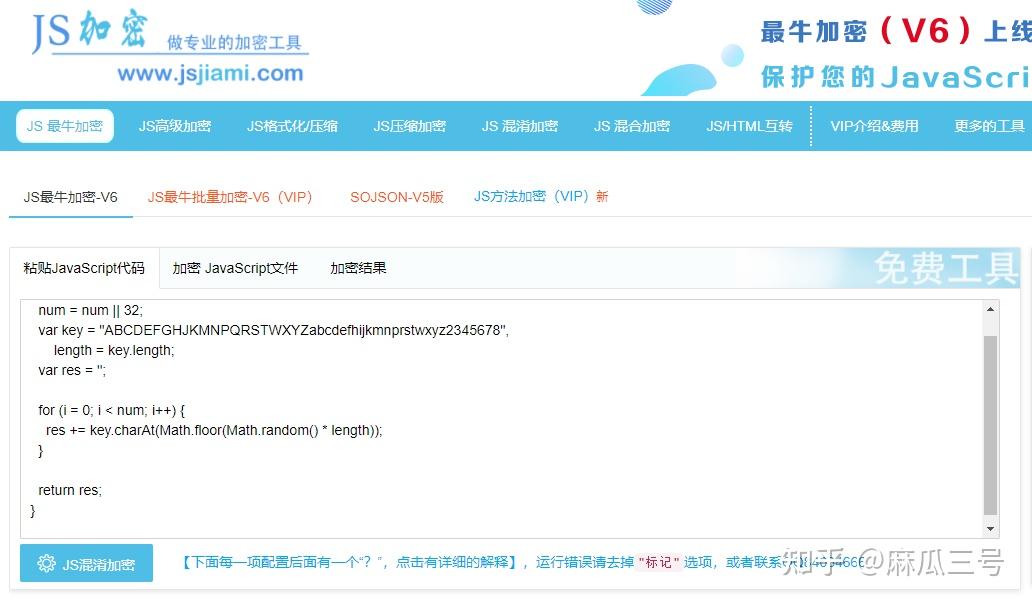The width and height of the screenshot is (1032, 605).
Task: Select the JS最牛加密-V6 sub-tab
Action: point(69,197)
